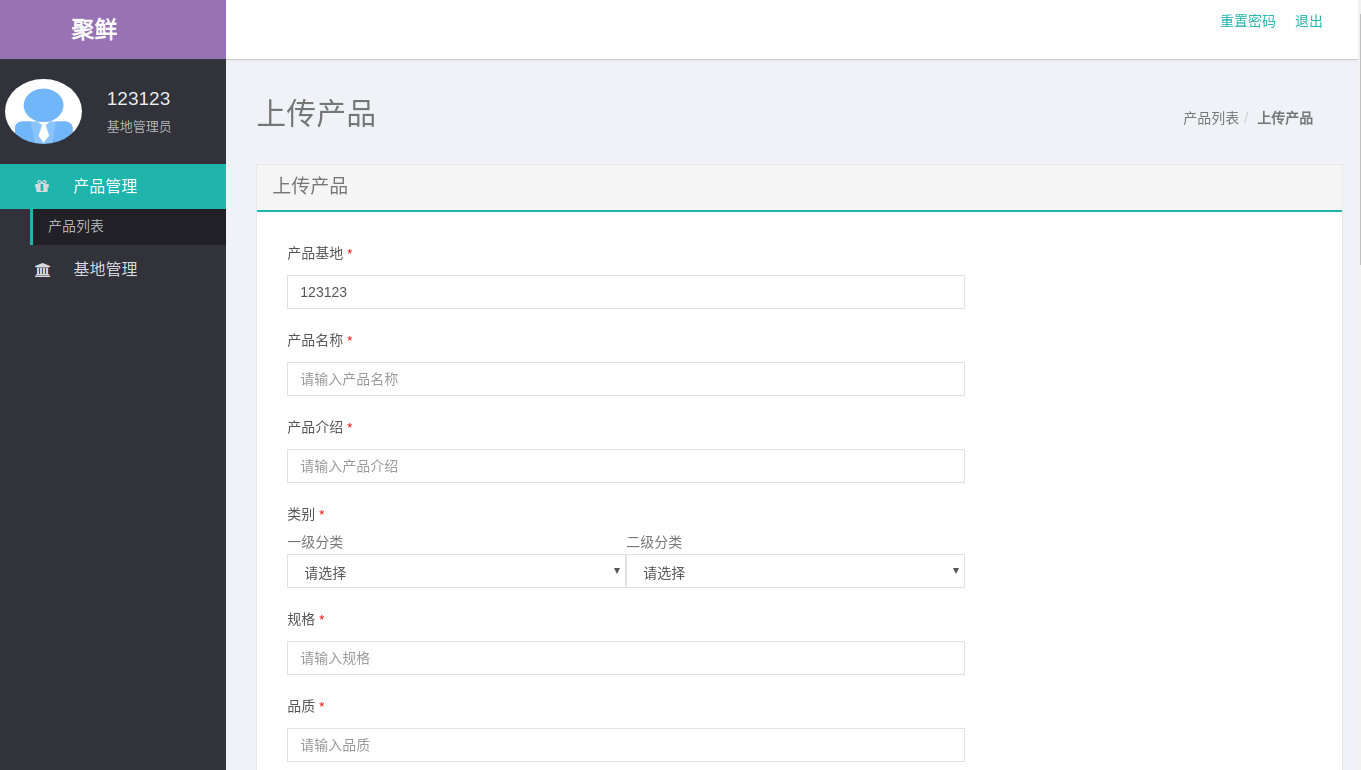Click the 退出 logout link
Screen dimensions: 1361x770
click(1308, 22)
